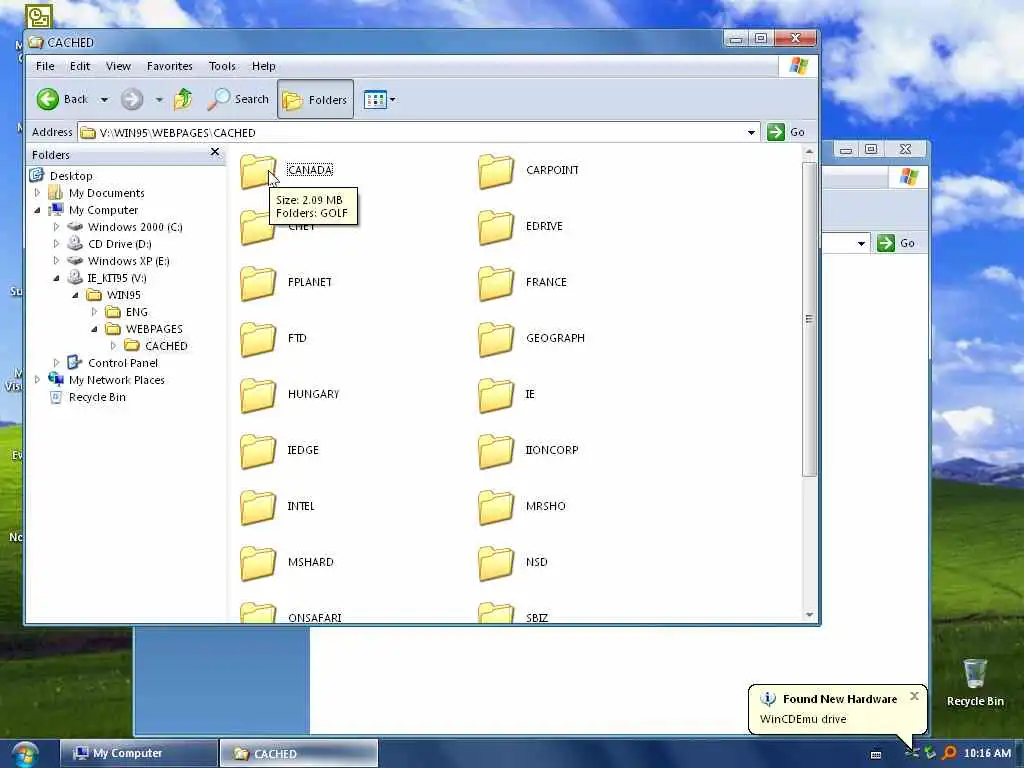Expand the CD Drive (D:) node
This screenshot has height=768, width=1024.
coord(56,244)
